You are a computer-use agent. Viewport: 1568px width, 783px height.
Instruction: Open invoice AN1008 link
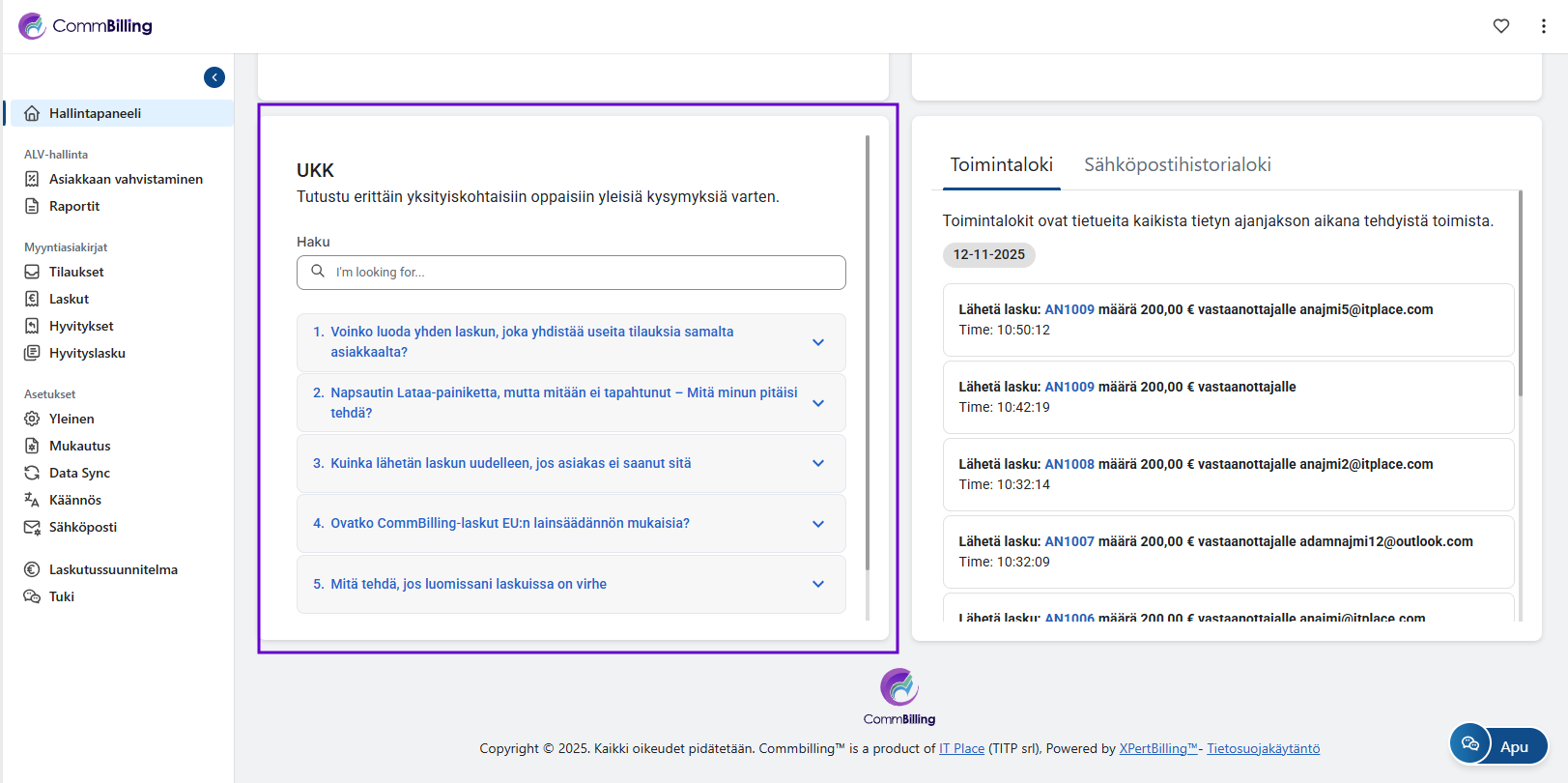(x=1069, y=464)
